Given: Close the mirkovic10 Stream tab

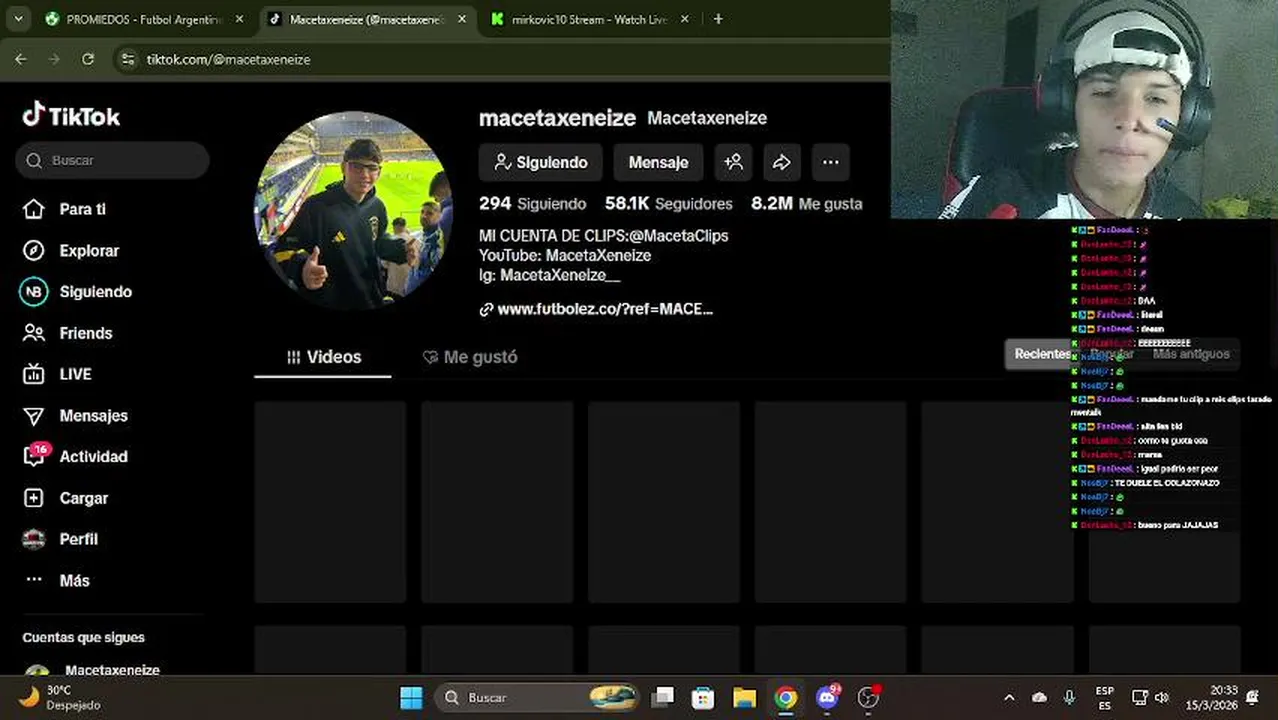Looking at the screenshot, I should (687, 19).
